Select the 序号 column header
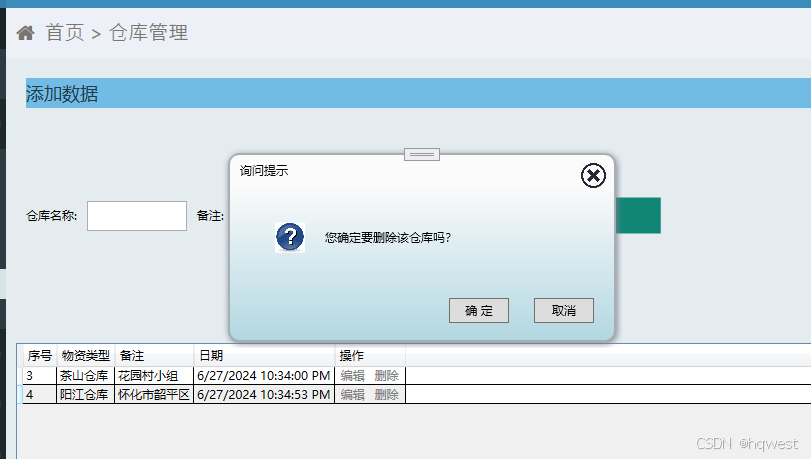Image resolution: width=811 pixels, height=459 pixels. (x=40, y=356)
